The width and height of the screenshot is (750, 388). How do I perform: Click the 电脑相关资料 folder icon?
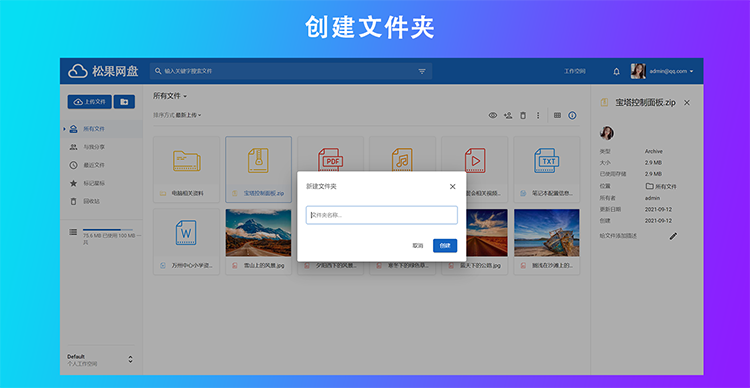(x=187, y=161)
